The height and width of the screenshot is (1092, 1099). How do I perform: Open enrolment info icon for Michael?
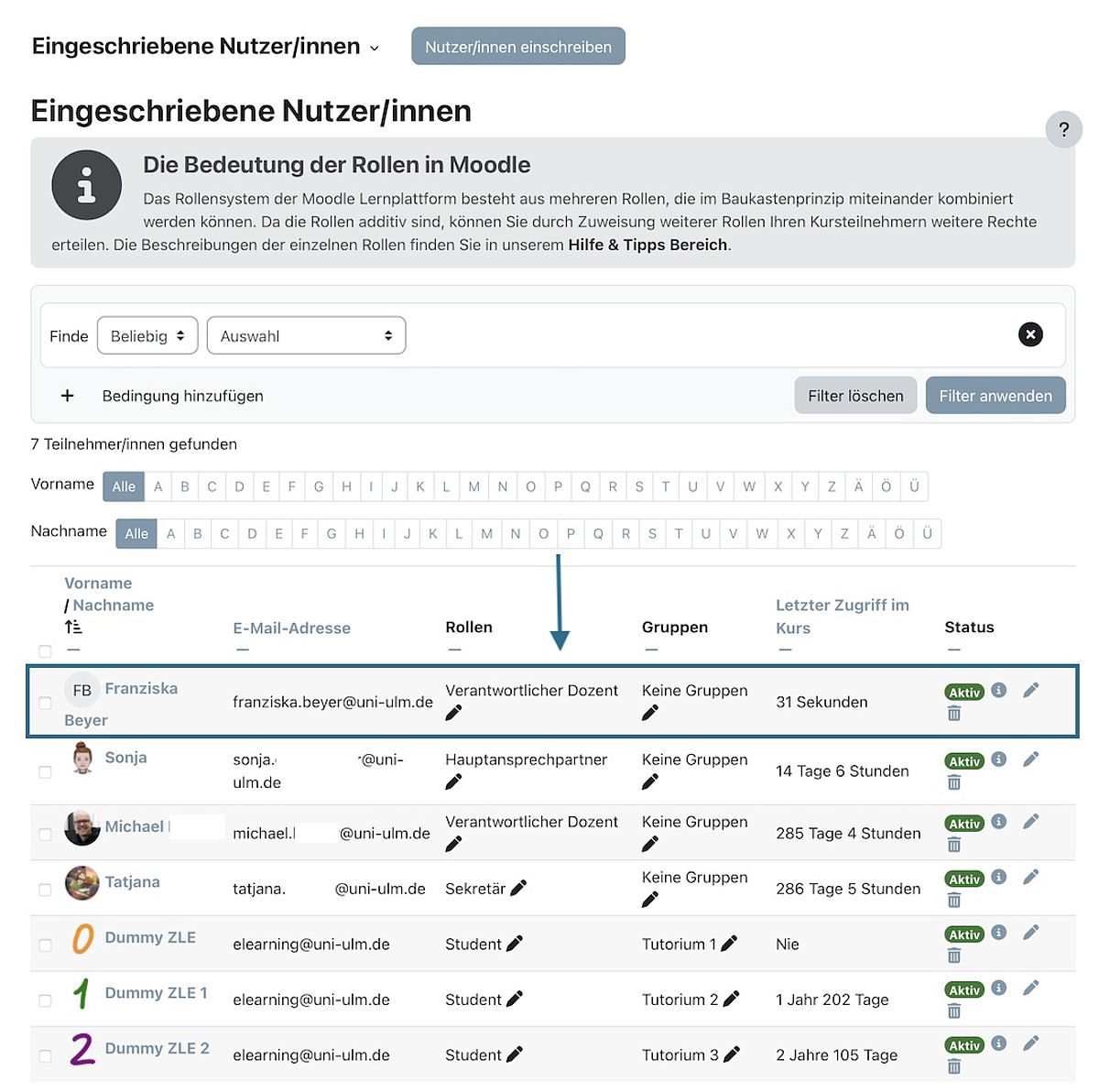click(x=999, y=822)
